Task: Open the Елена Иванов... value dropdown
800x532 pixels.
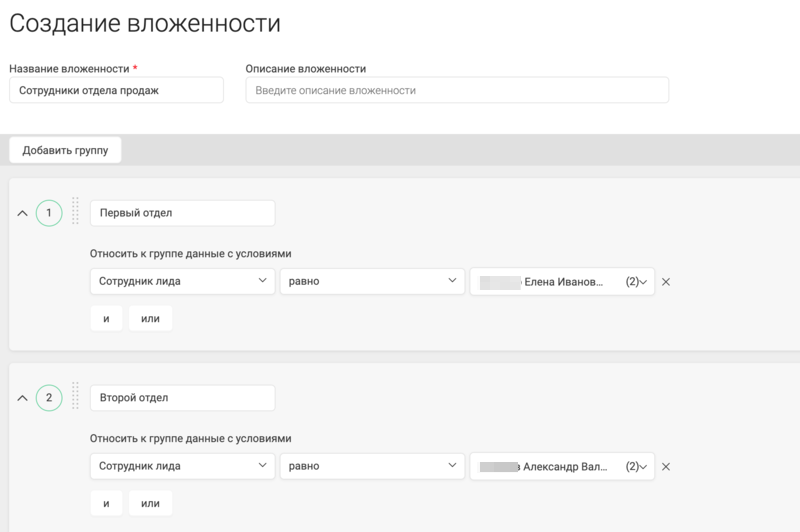Action: click(x=562, y=282)
